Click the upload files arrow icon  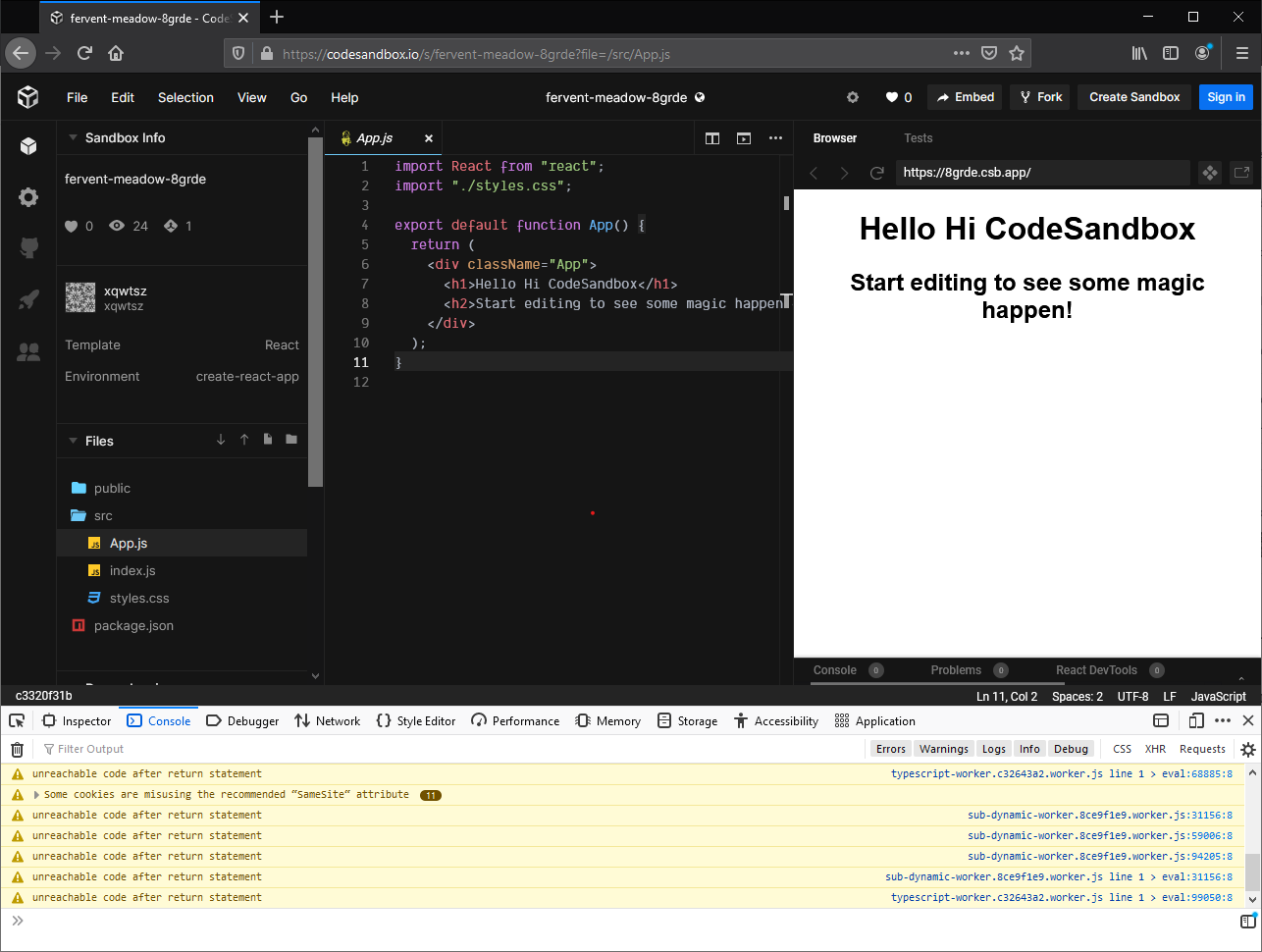click(x=244, y=440)
